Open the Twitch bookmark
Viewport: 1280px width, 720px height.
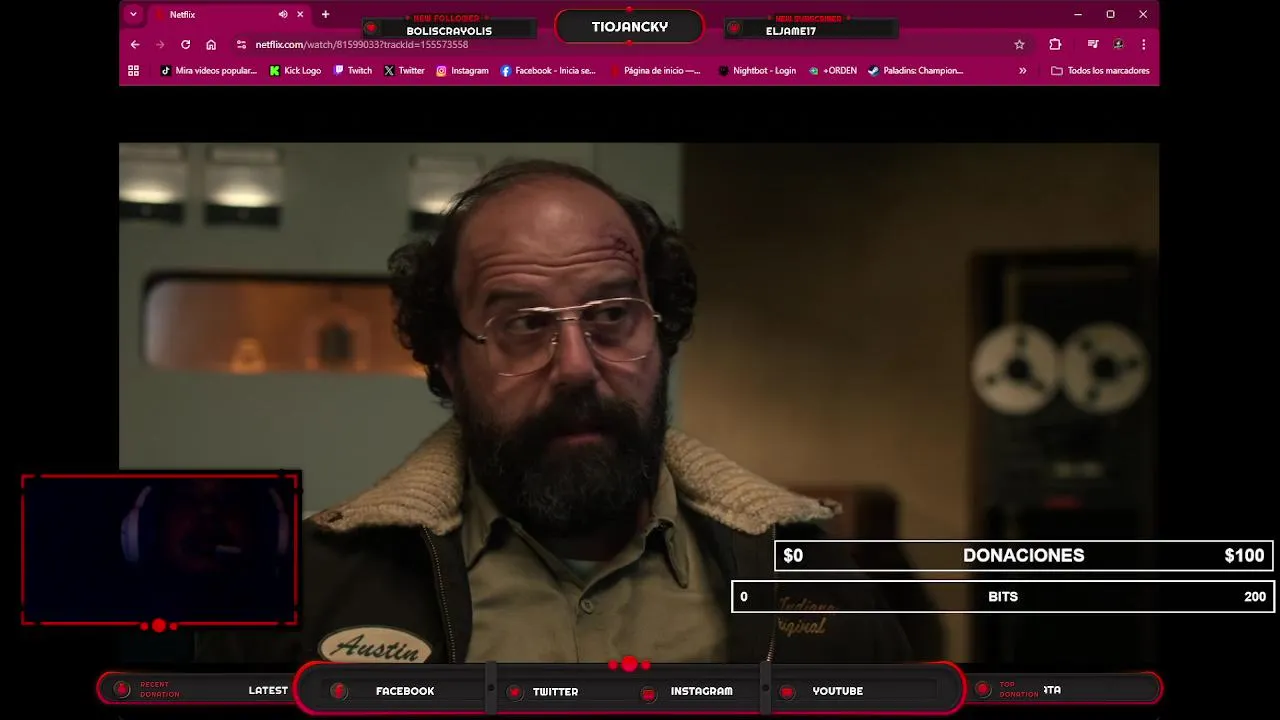353,70
